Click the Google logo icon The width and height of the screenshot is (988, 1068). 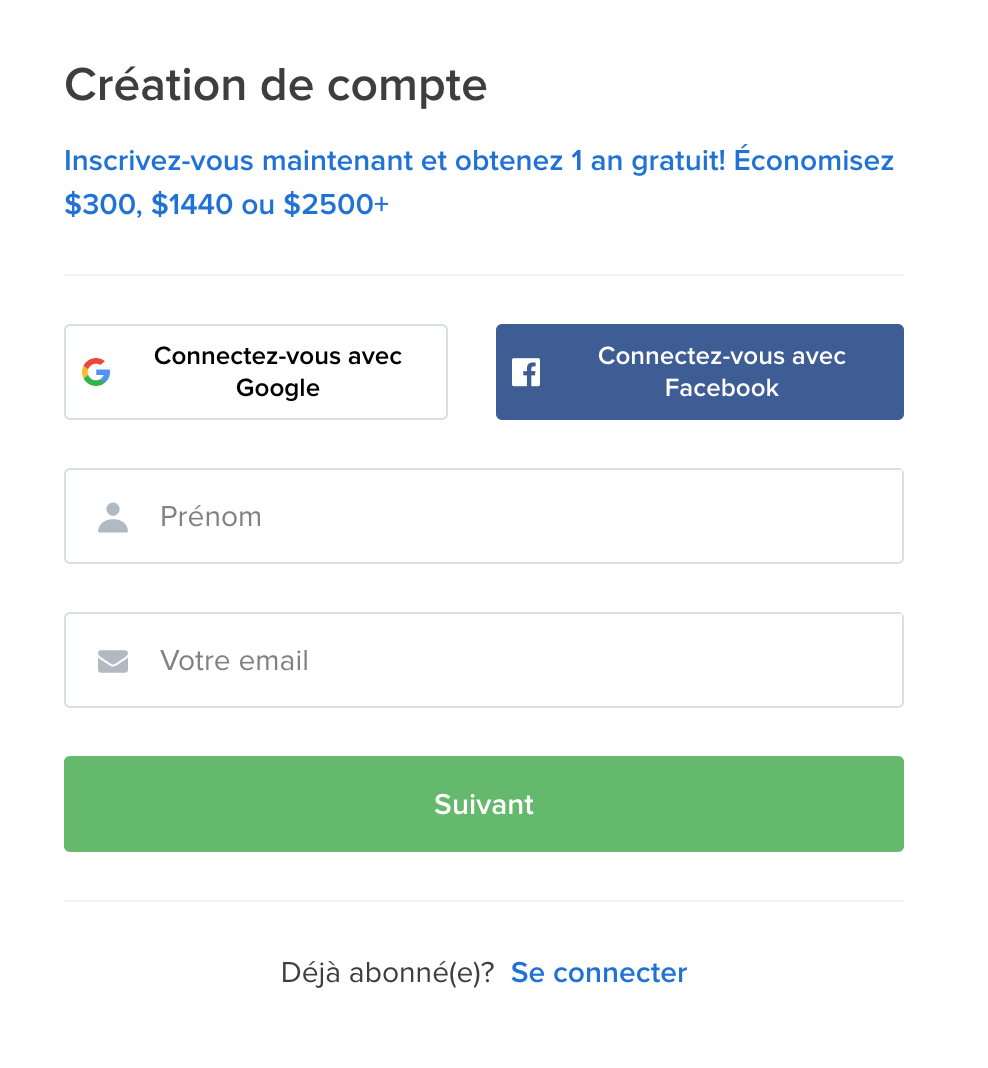96,372
